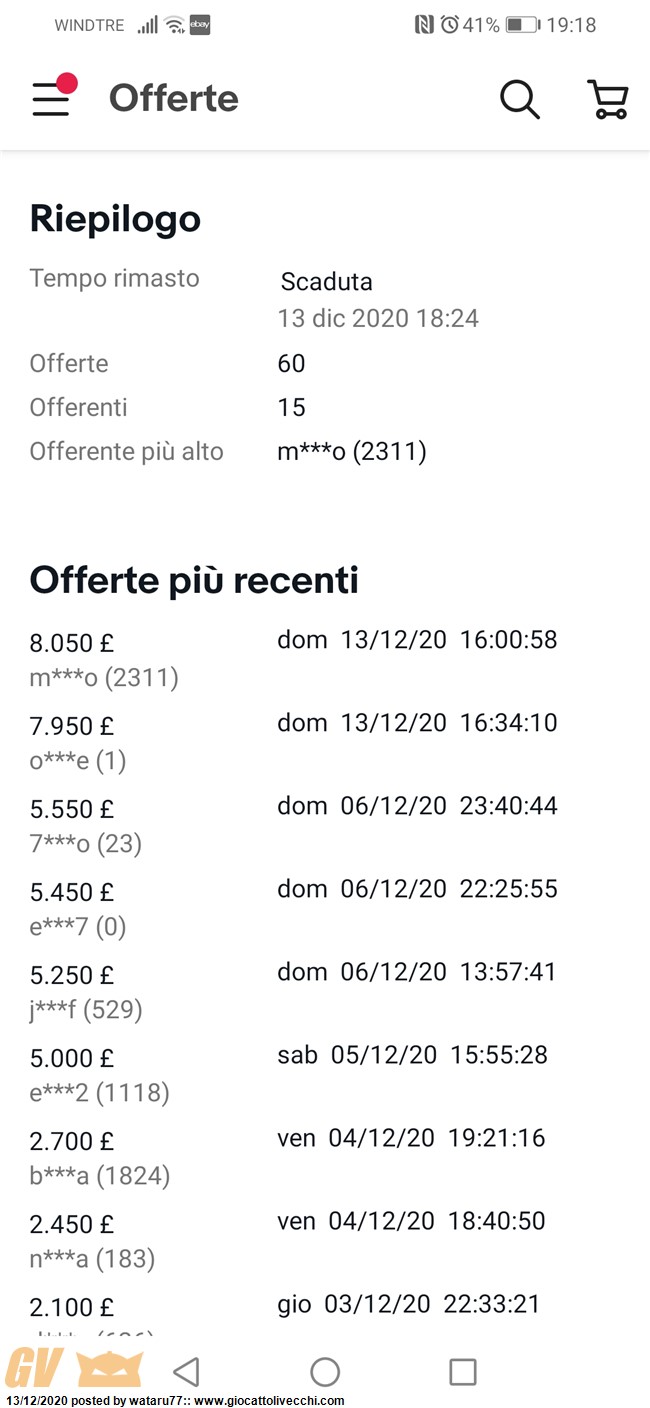Open highest bidder m***o (2311) in summary
This screenshot has width=650, height=1408.
pyautogui.click(x=352, y=452)
